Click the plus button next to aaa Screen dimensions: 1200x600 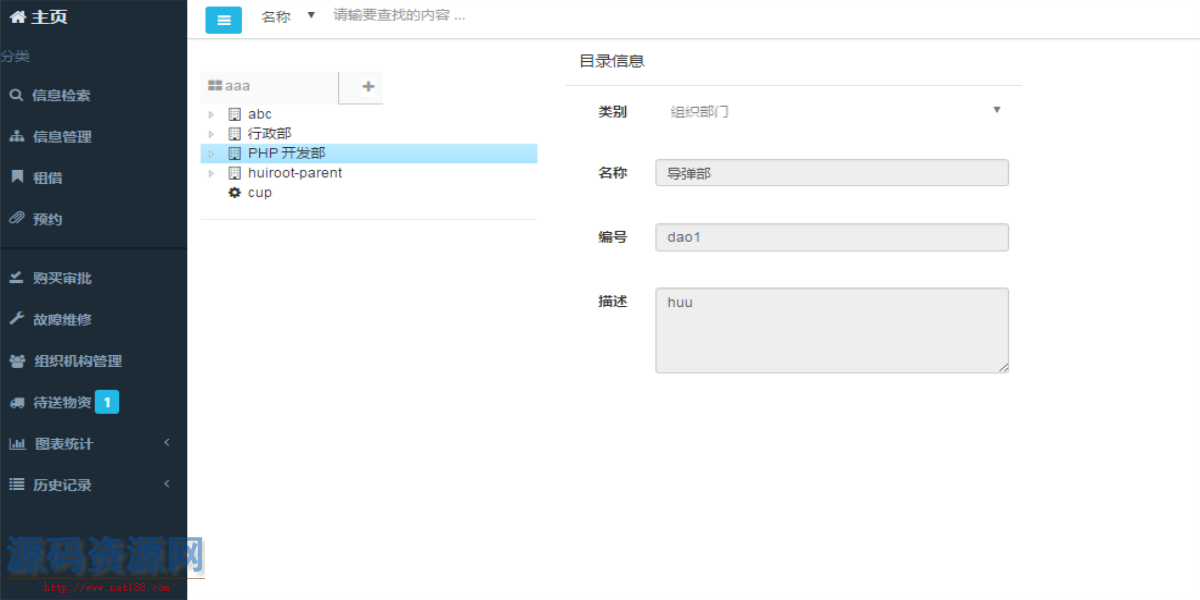pyautogui.click(x=360, y=87)
